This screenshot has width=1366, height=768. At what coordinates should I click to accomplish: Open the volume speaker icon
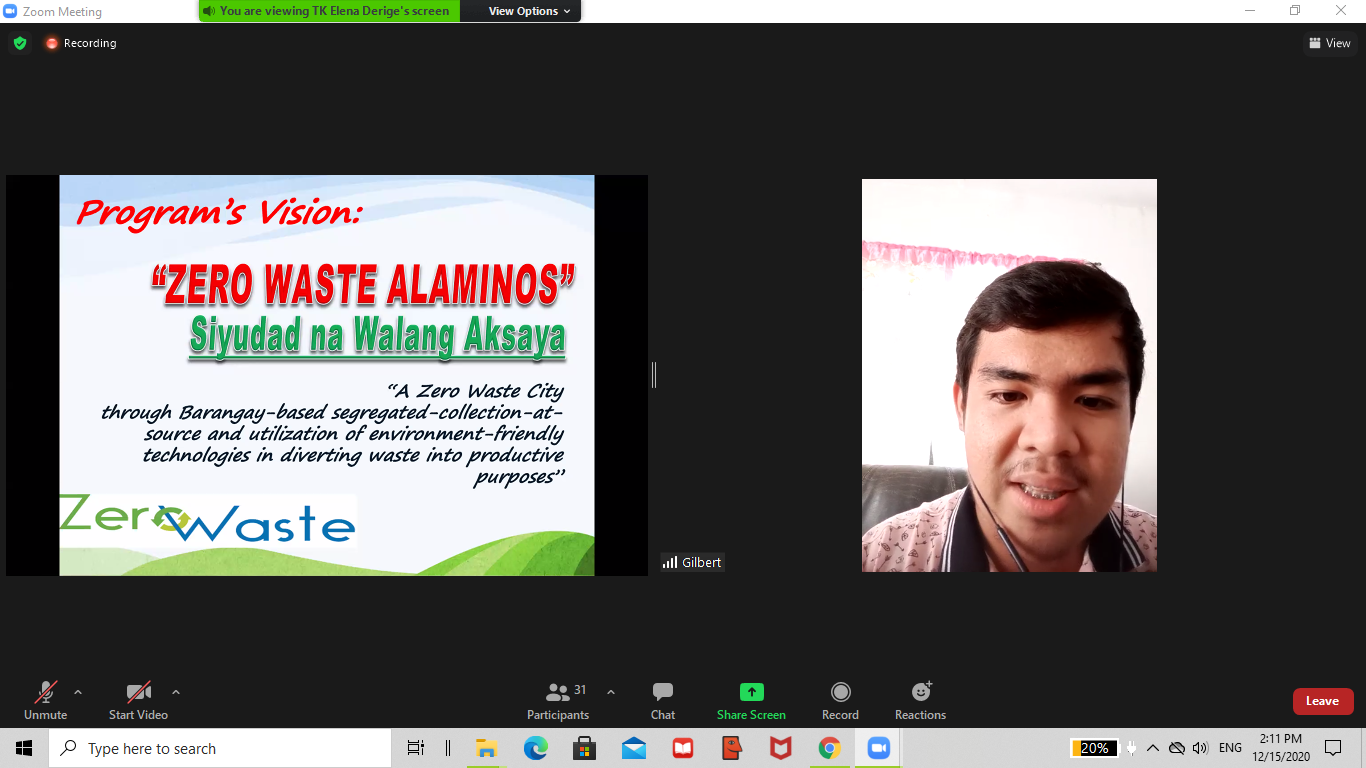click(x=1200, y=748)
